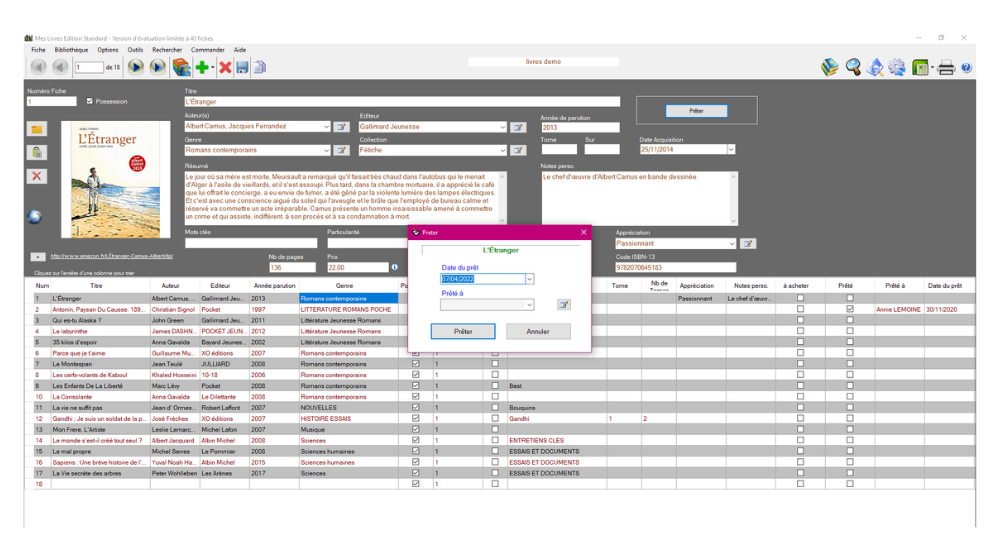Screen dimensions: 1000x560
Task: Edit collection list icon beside Collection
Action: (x=518, y=151)
